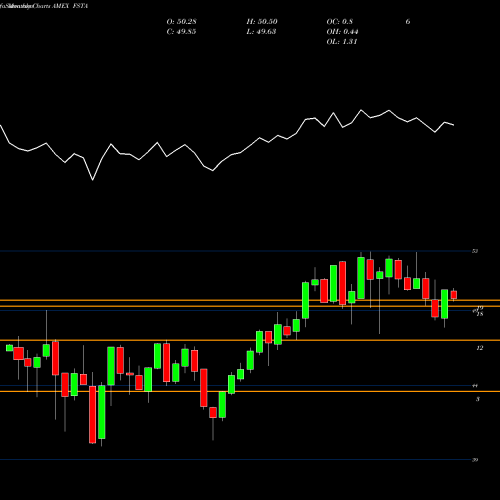Select the high price text H: 50.50

(x=262, y=22)
